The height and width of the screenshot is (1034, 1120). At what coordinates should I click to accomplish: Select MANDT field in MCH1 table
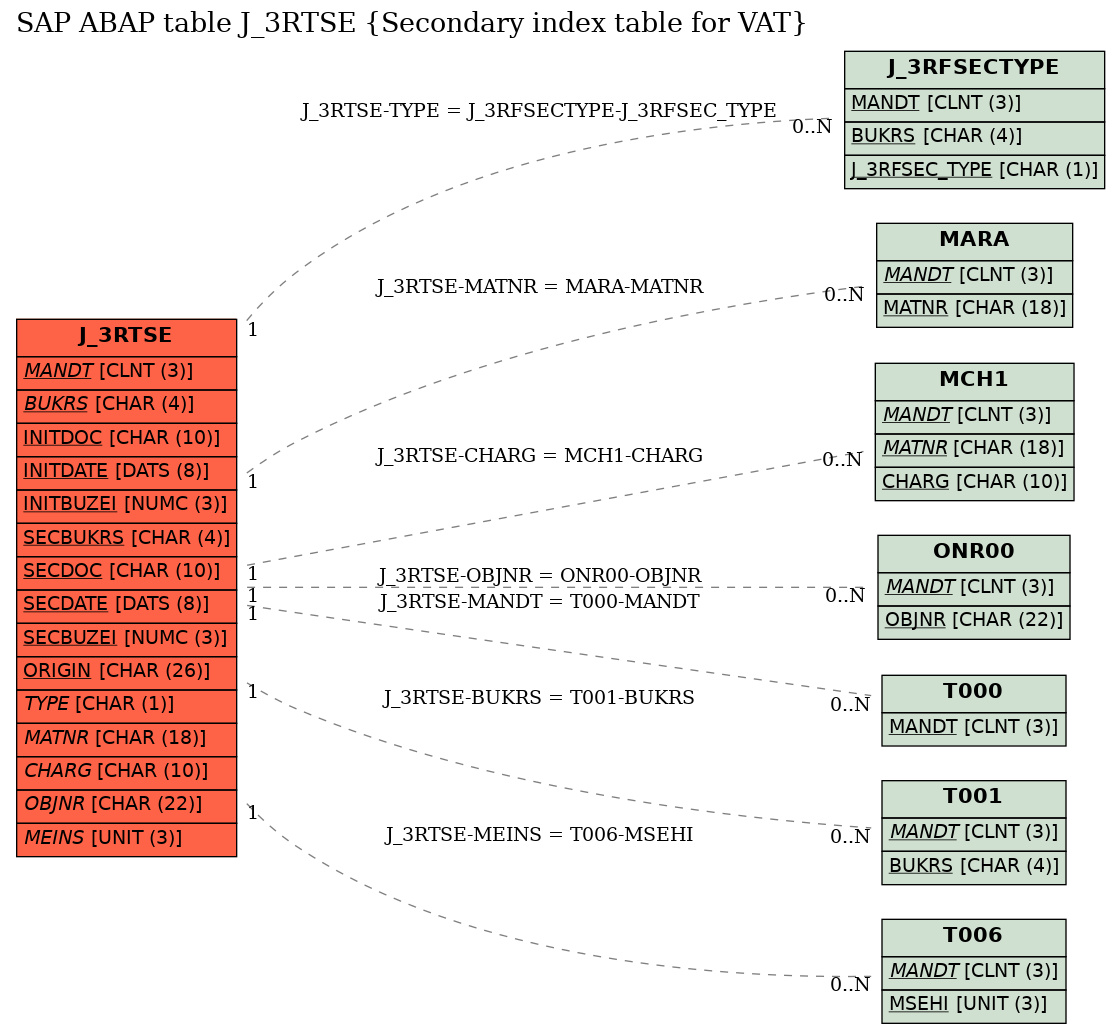coord(974,418)
